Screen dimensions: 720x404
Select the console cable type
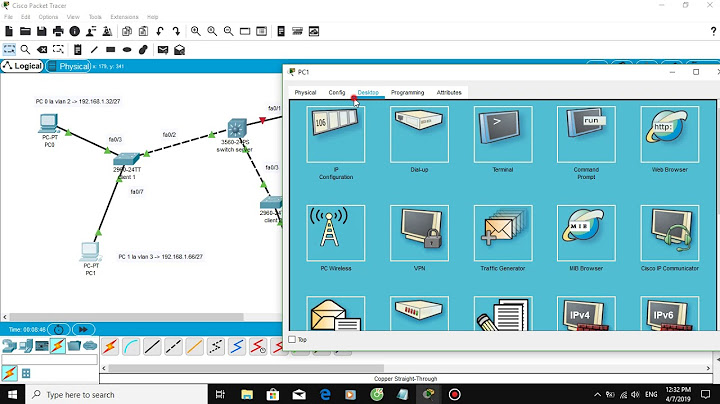[131, 347]
